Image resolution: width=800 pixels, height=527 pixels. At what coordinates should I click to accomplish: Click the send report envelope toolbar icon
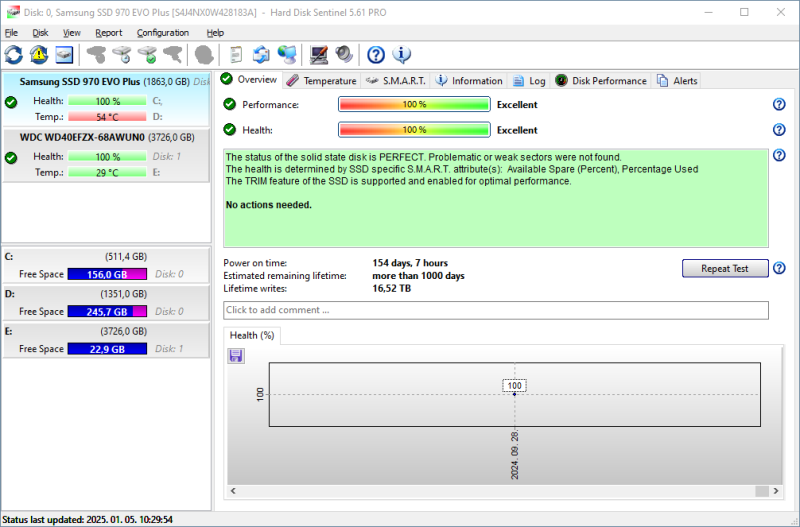point(261,55)
